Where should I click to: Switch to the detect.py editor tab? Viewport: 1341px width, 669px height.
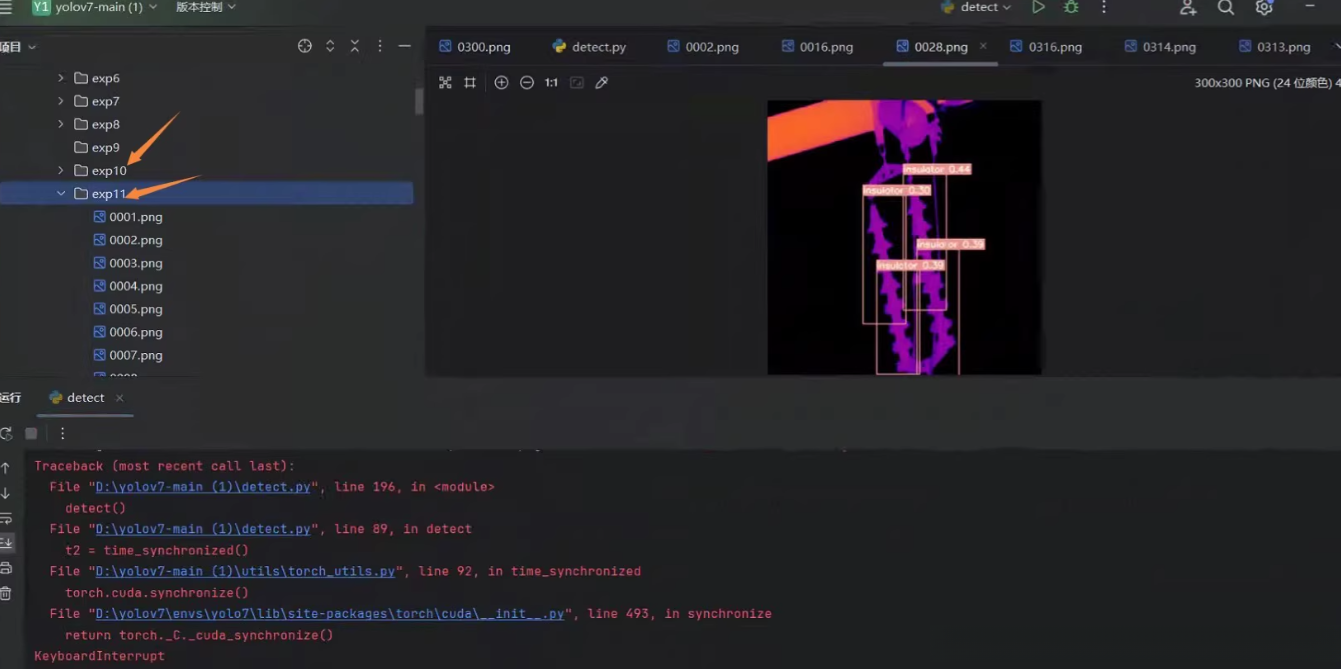[590, 47]
